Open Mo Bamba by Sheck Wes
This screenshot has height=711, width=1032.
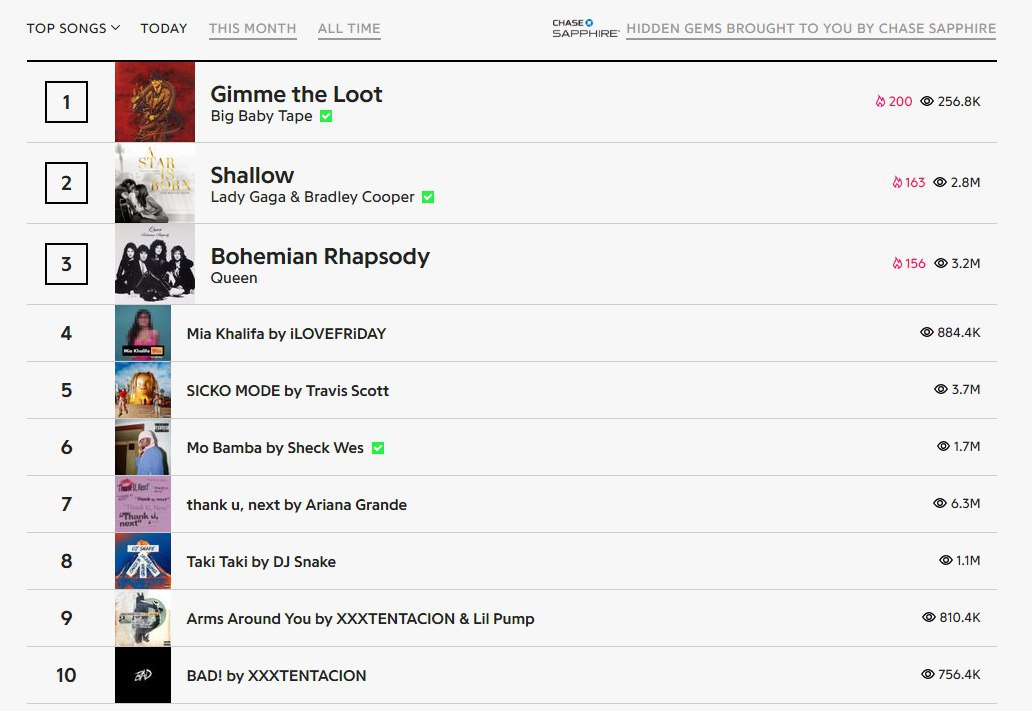[x=275, y=448]
